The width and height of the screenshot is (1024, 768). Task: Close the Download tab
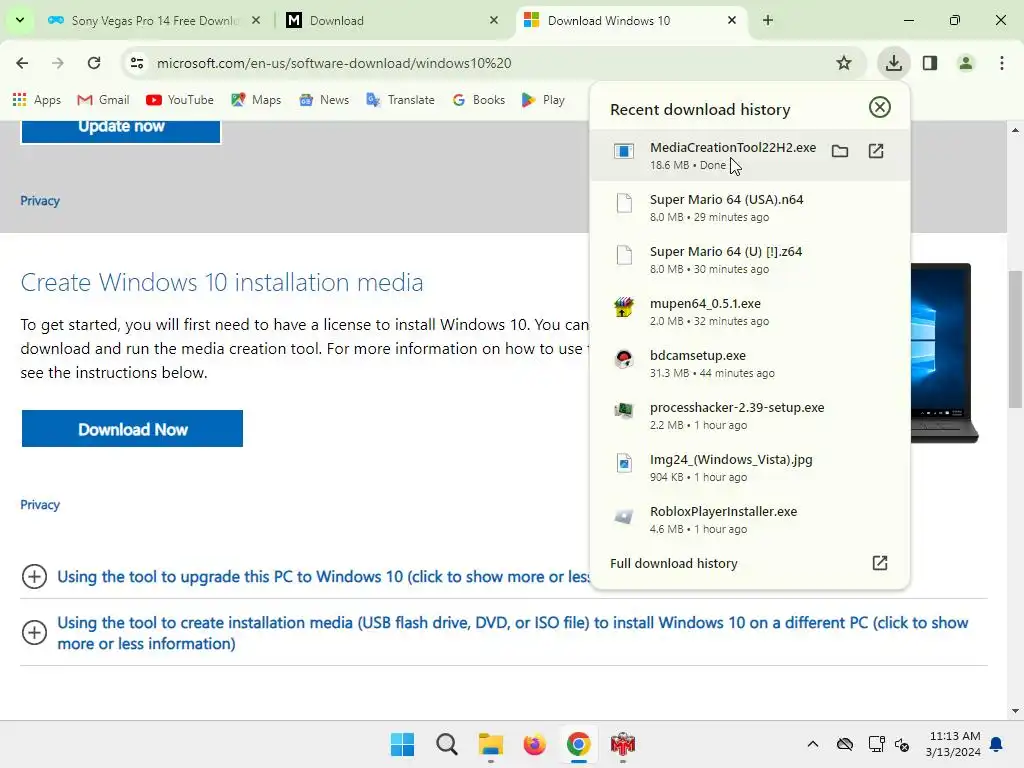(x=494, y=20)
